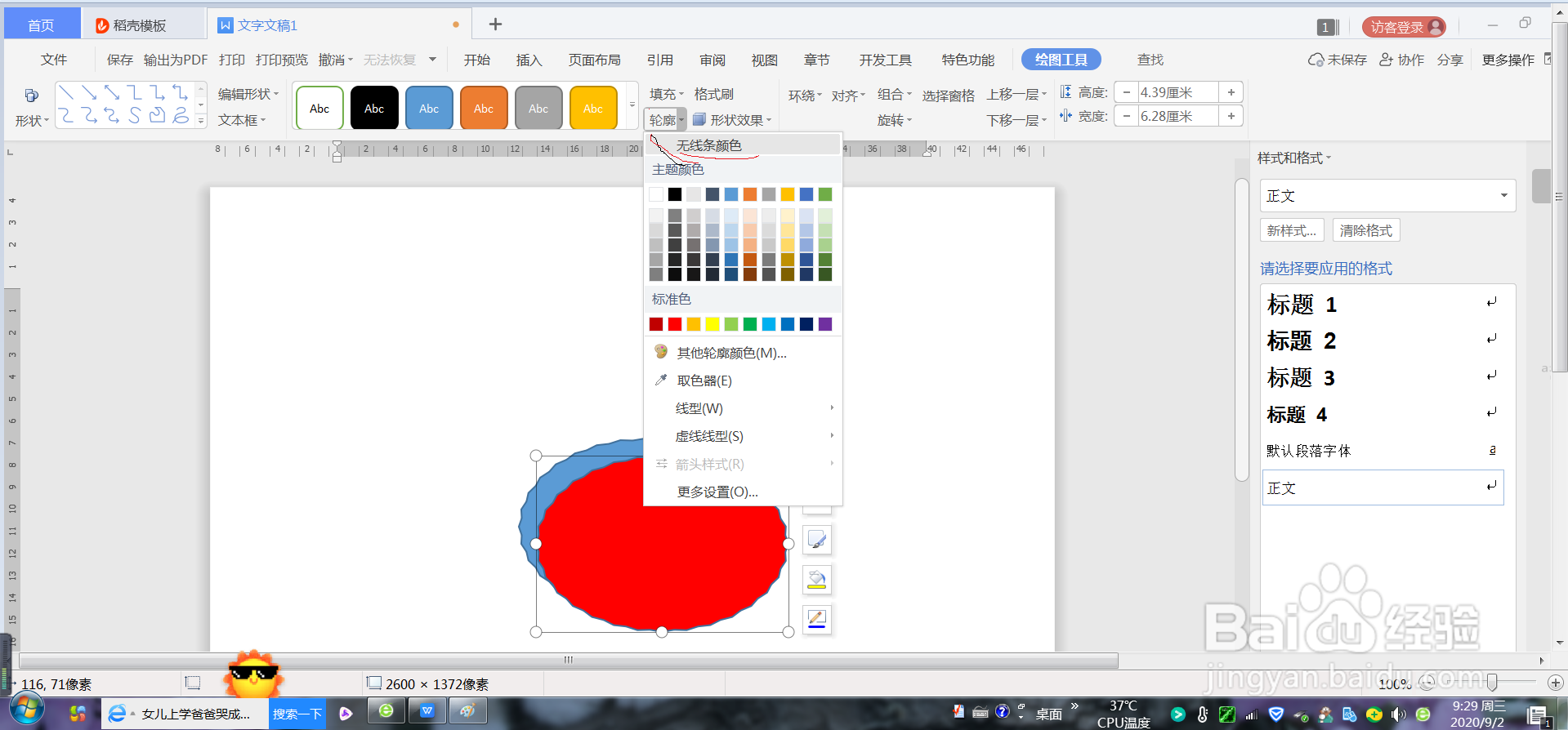Open the rotate dropdown

pos(895,120)
